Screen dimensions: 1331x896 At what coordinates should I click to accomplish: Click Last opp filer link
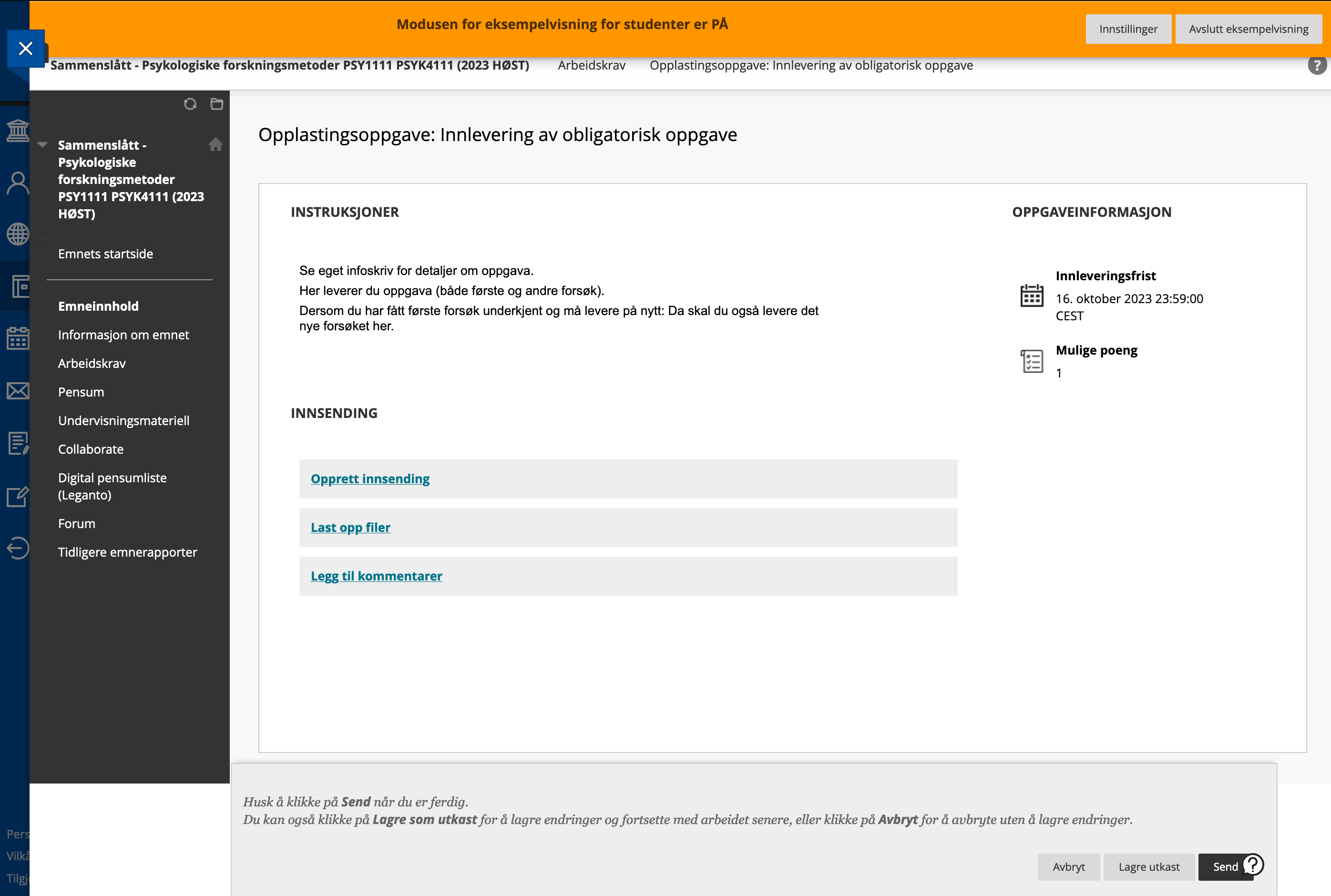point(350,527)
